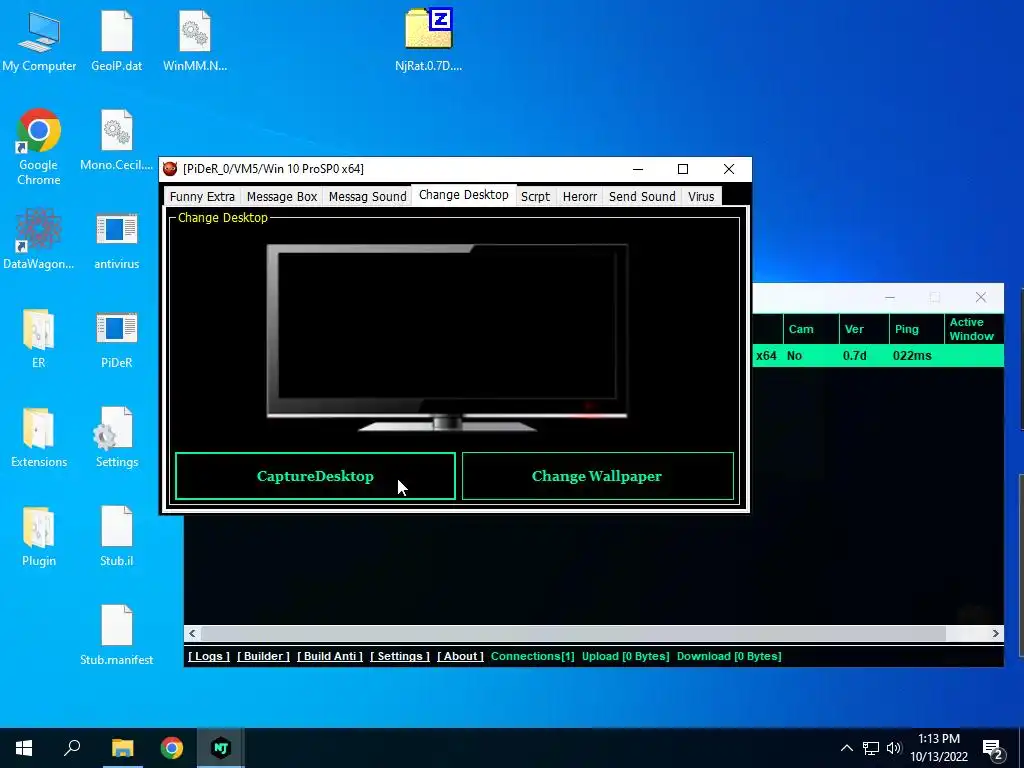The image size is (1024, 768).
Task: Click the Cam column header
Action: [x=811, y=329]
